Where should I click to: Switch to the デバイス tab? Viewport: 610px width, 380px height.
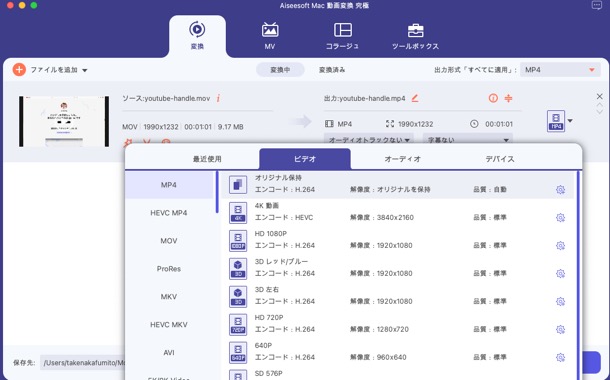pyautogui.click(x=500, y=159)
